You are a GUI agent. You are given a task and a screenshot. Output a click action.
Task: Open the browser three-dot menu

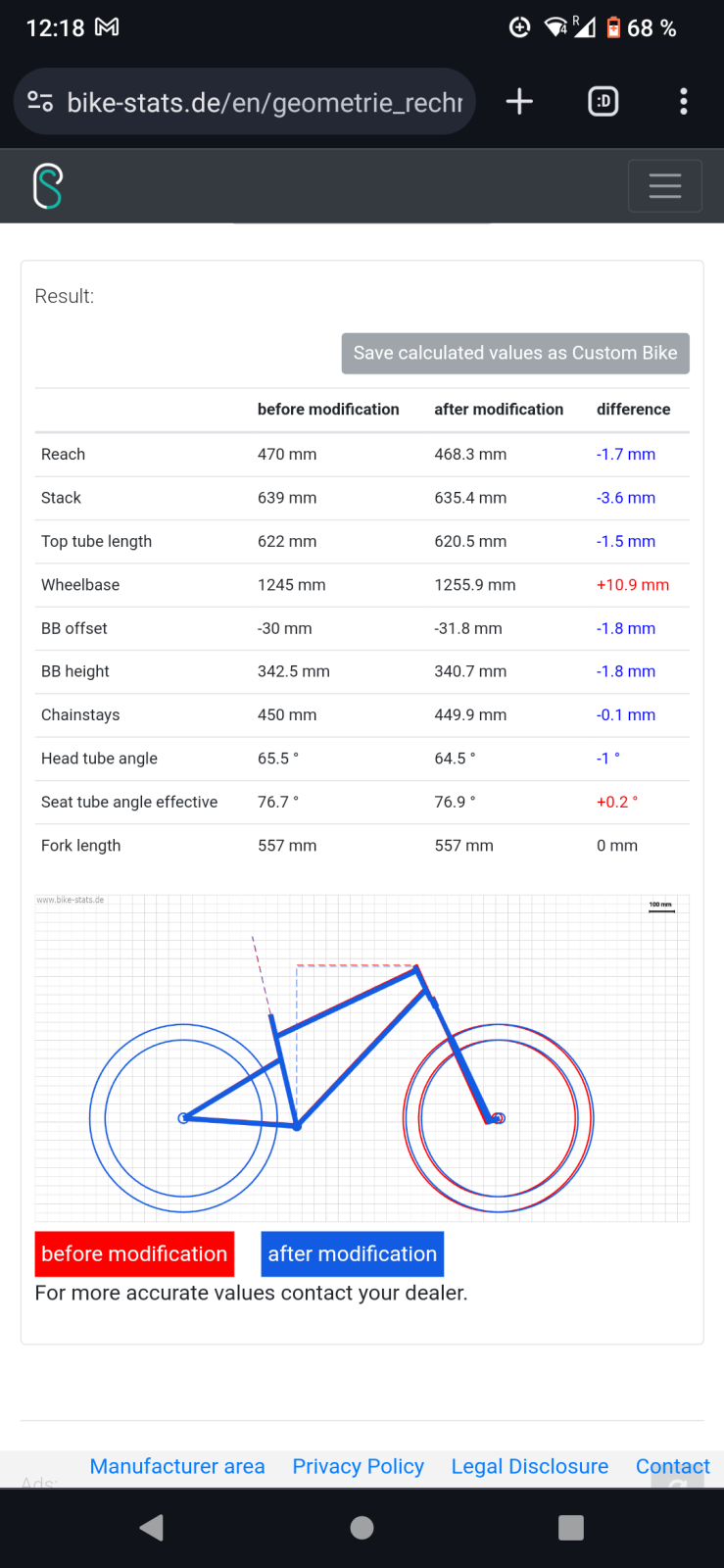(x=683, y=101)
